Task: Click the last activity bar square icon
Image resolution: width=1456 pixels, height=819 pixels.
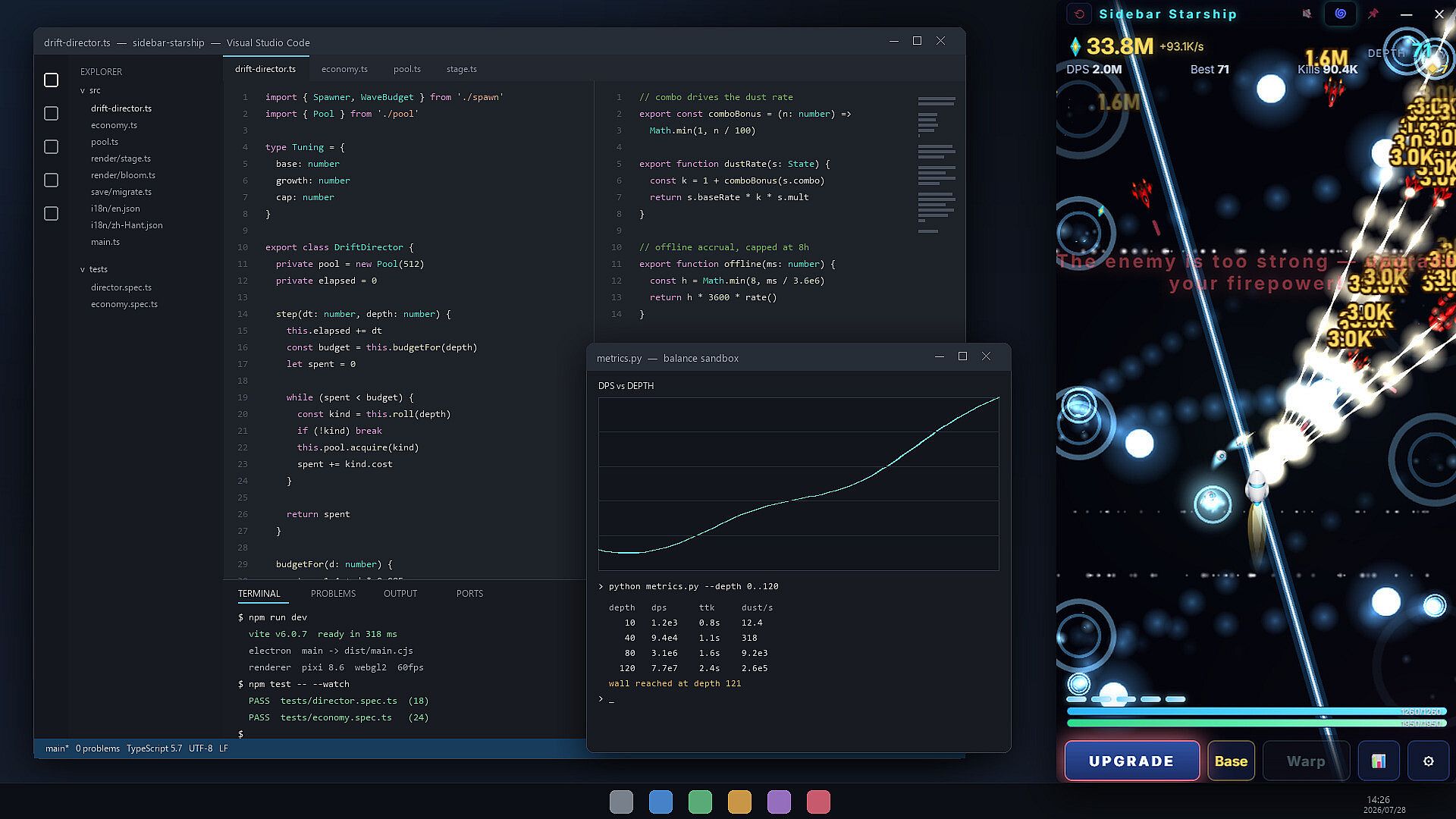Action: [x=51, y=213]
